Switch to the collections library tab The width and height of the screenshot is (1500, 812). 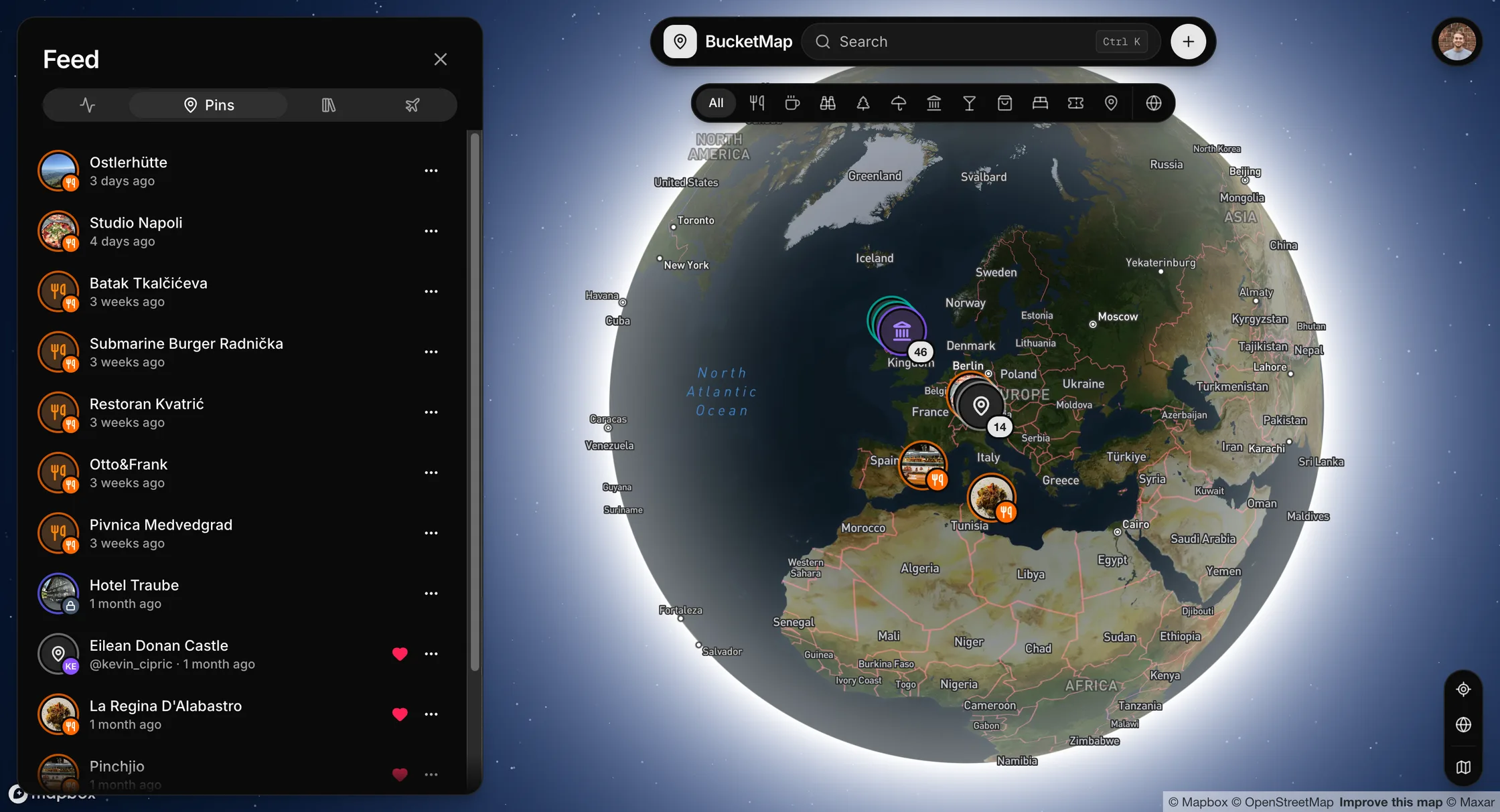tap(328, 105)
